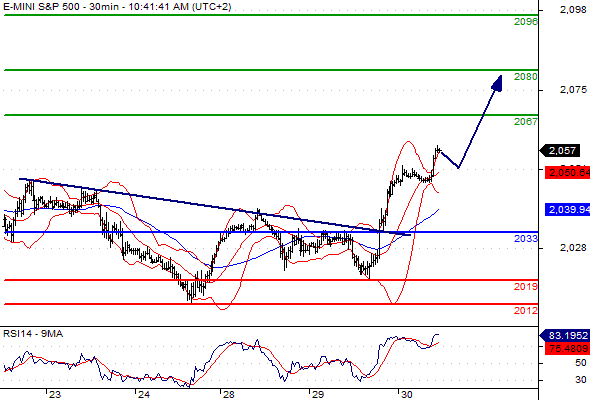Screen dimensions: 590x400
Task: Click the 2067 resistance level label
Action: [526, 122]
